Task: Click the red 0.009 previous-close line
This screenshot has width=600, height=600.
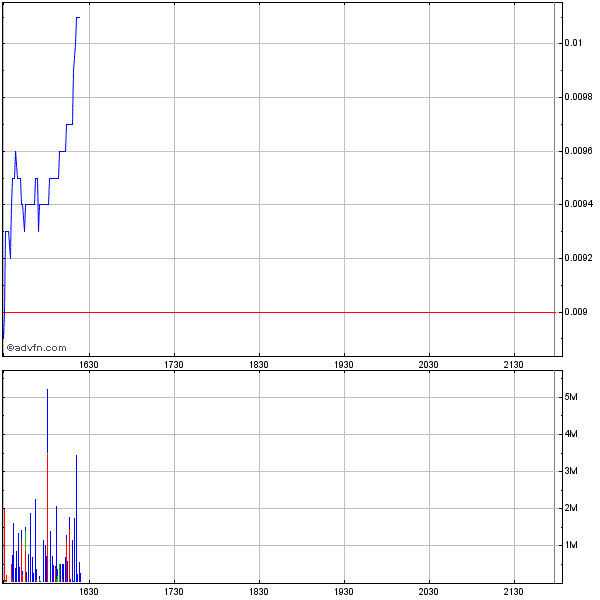Action: click(x=279, y=313)
